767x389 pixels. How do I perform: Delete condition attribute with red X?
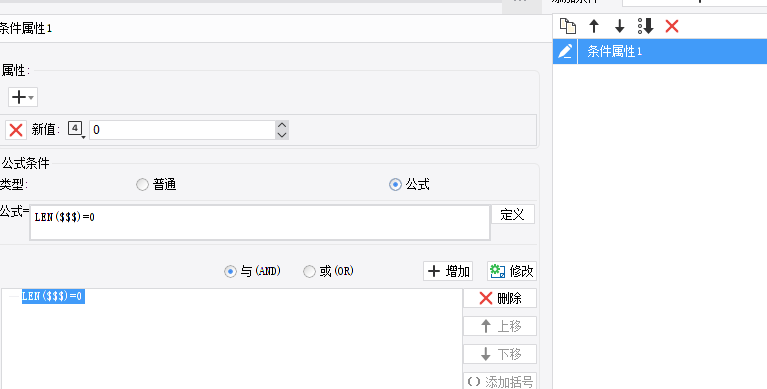[672, 26]
